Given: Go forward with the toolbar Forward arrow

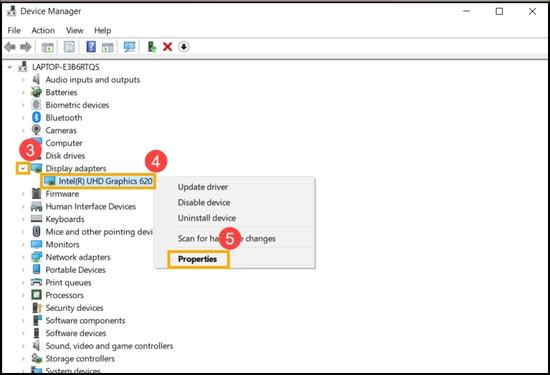Looking at the screenshot, I should (x=26, y=47).
